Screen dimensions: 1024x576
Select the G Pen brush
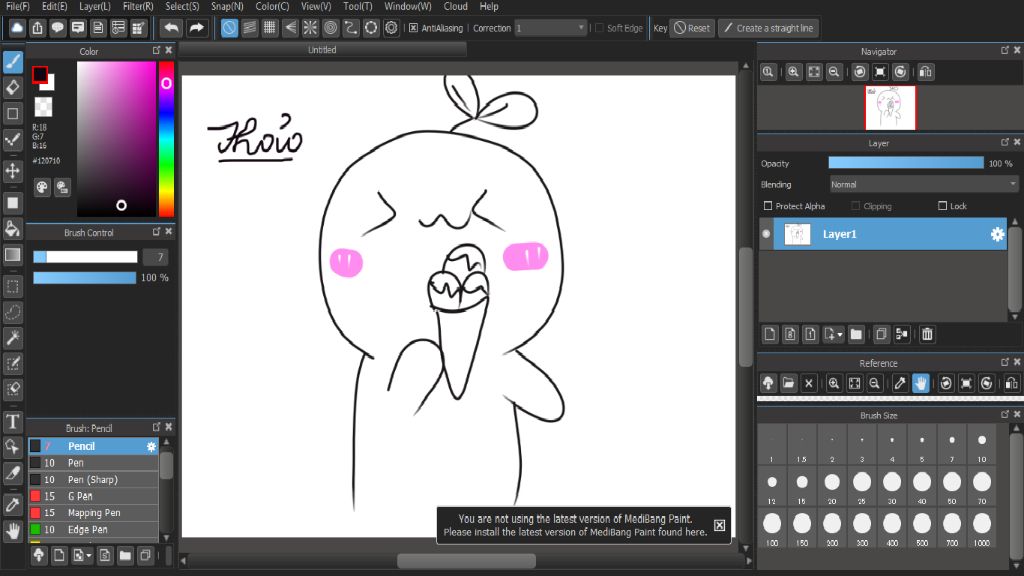click(93, 496)
